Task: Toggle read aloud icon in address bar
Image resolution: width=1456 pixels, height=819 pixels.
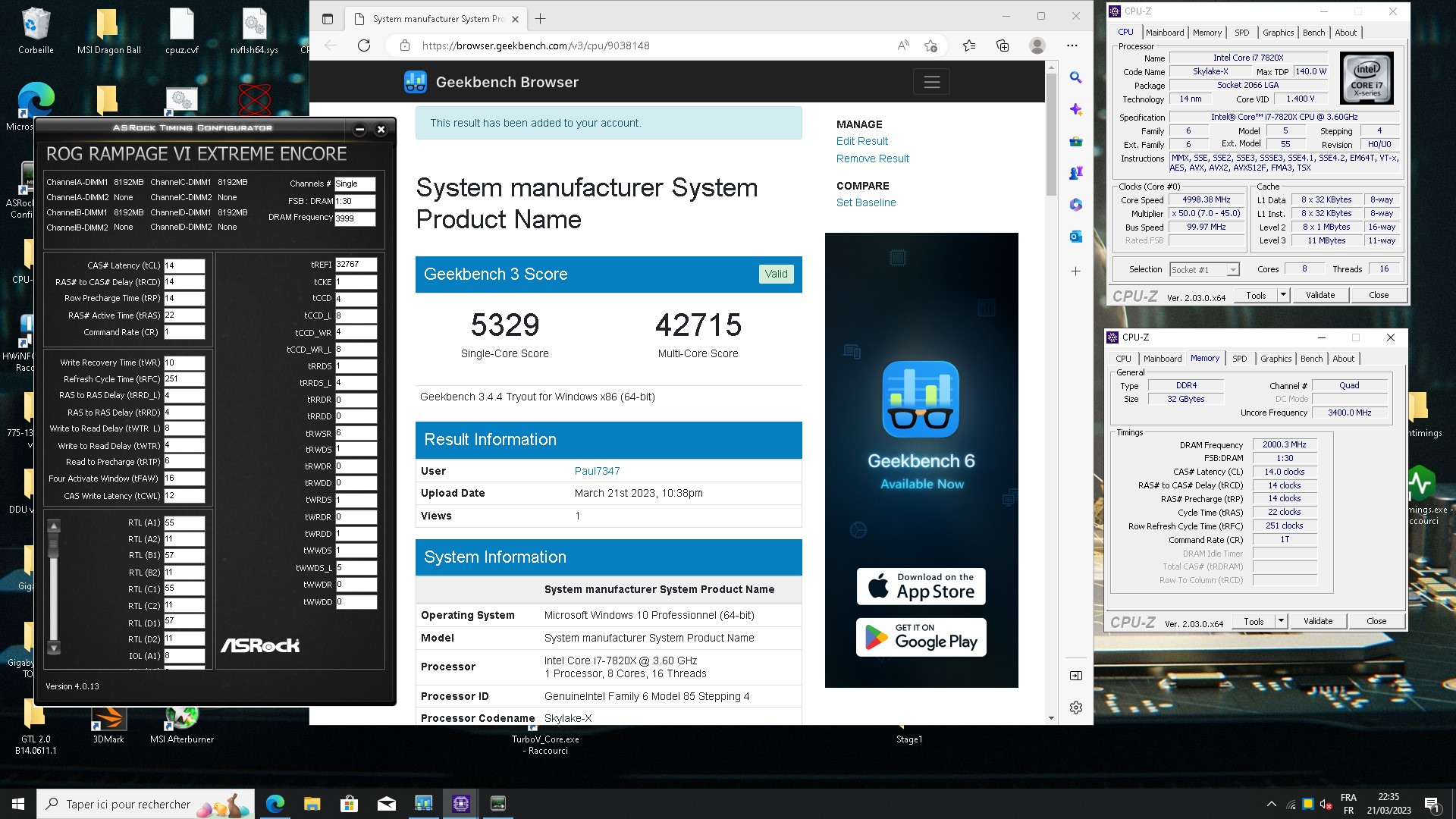Action: click(903, 45)
